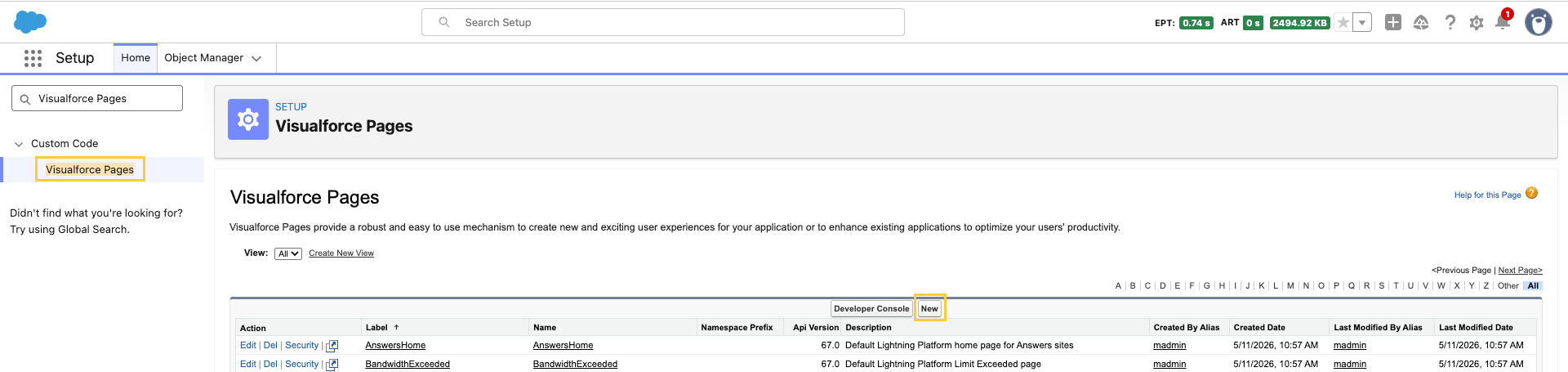View notifications bell icon
This screenshot has height=372, width=1568.
[x=1503, y=23]
